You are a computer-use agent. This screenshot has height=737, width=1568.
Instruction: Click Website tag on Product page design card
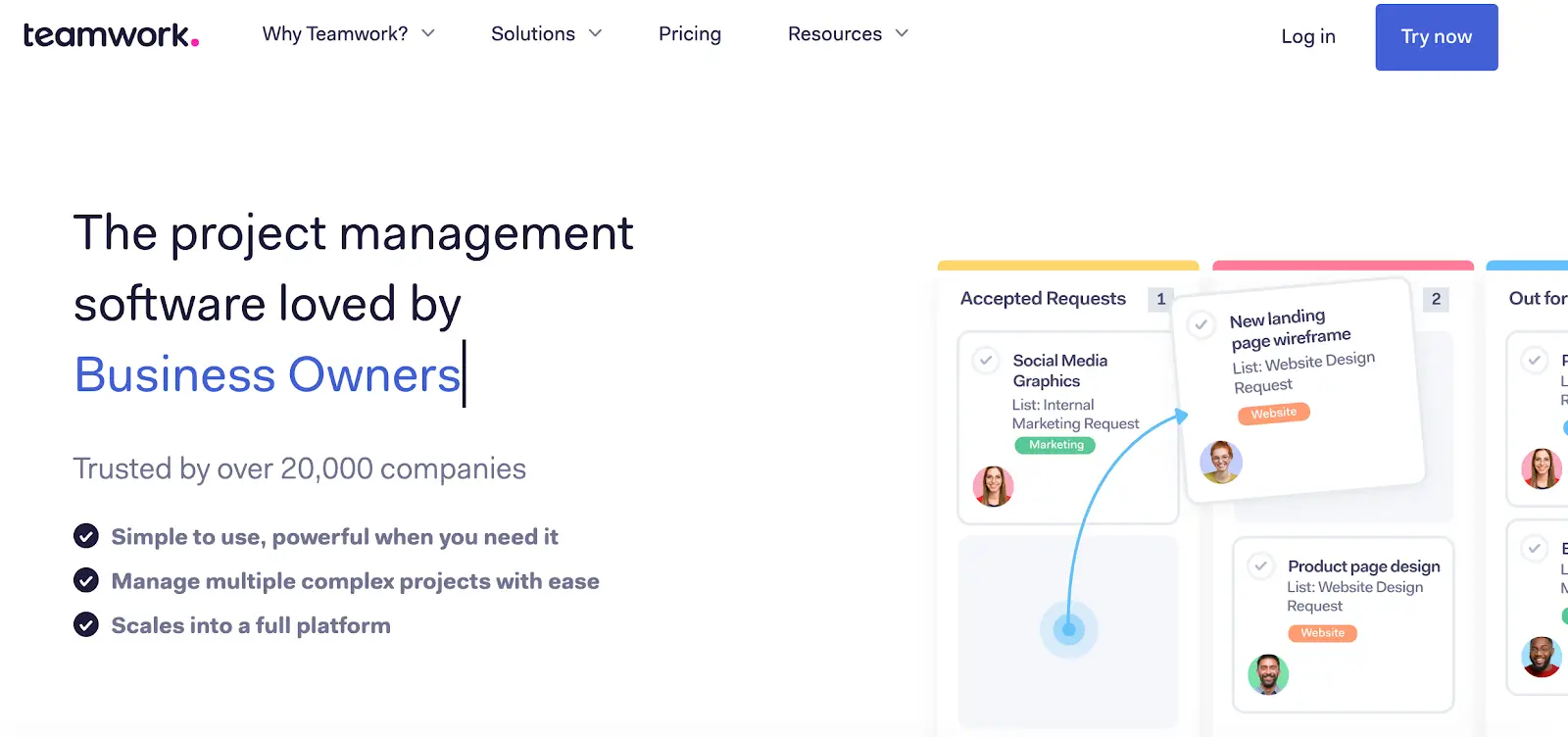point(1322,633)
